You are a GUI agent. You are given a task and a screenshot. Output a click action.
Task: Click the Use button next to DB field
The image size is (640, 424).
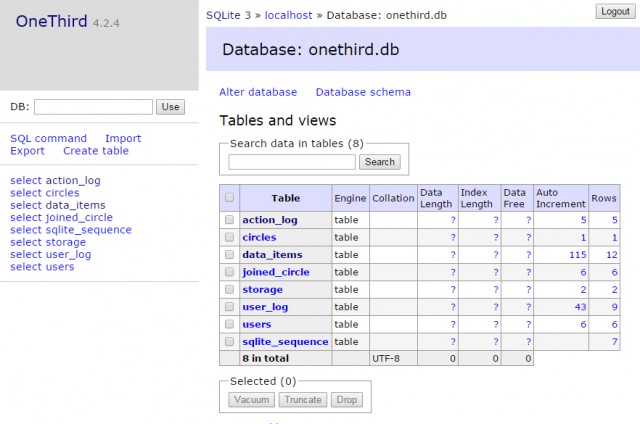(170, 107)
